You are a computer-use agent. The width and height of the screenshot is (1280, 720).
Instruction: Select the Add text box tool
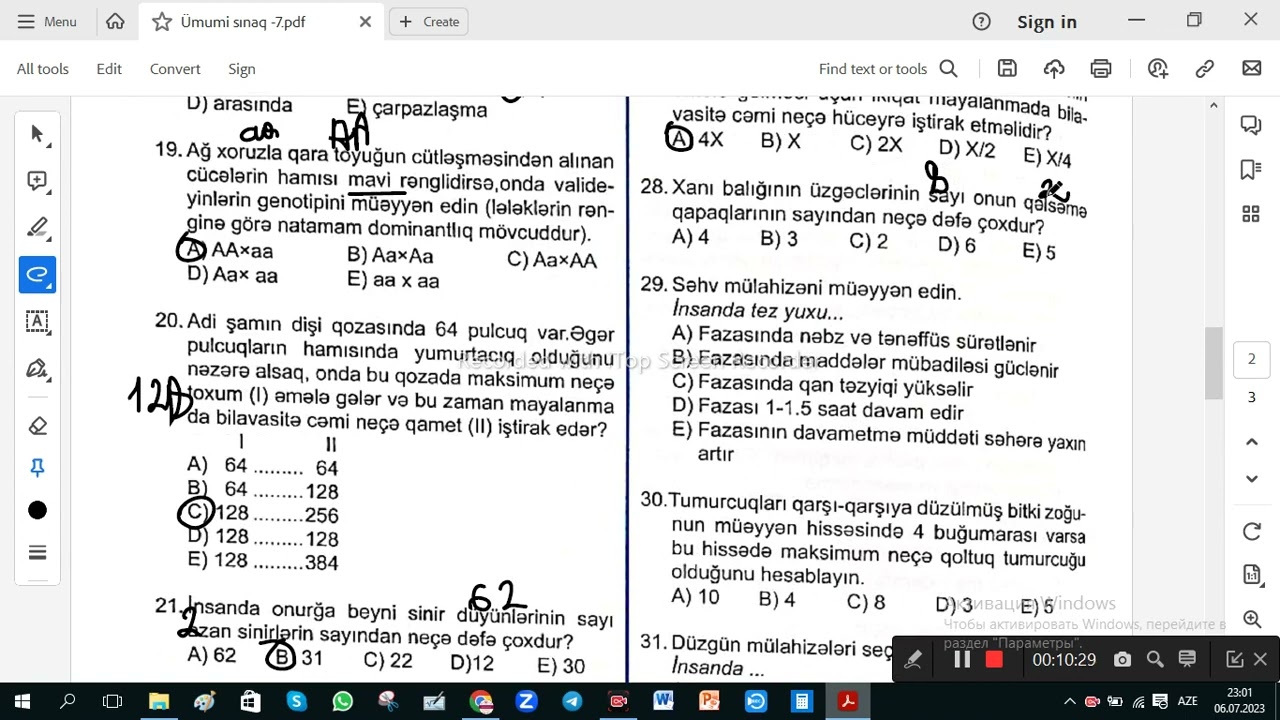click(x=37, y=321)
